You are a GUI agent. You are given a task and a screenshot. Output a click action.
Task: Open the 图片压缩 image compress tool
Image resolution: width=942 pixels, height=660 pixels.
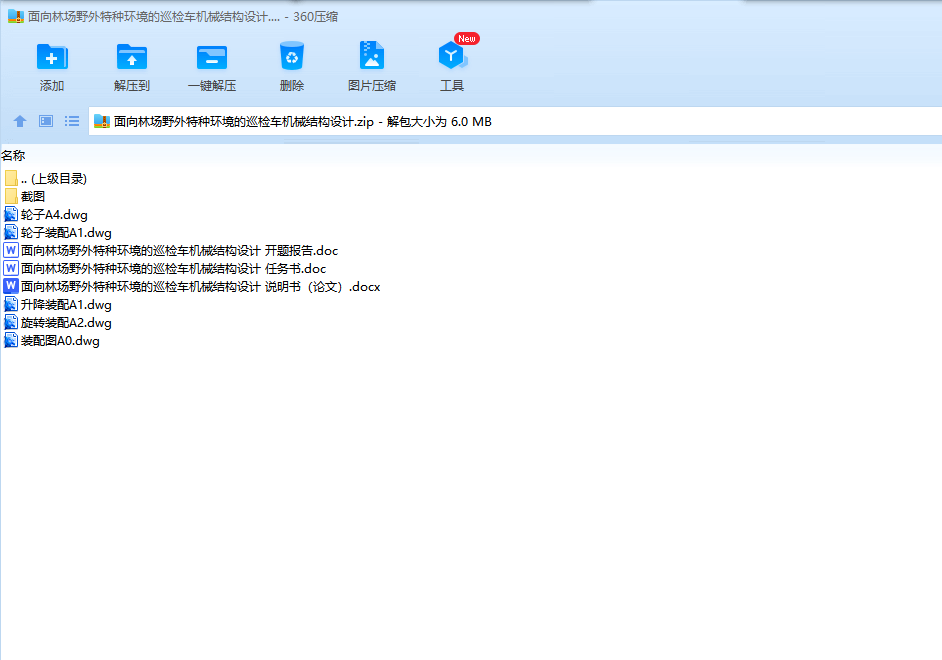pyautogui.click(x=372, y=55)
